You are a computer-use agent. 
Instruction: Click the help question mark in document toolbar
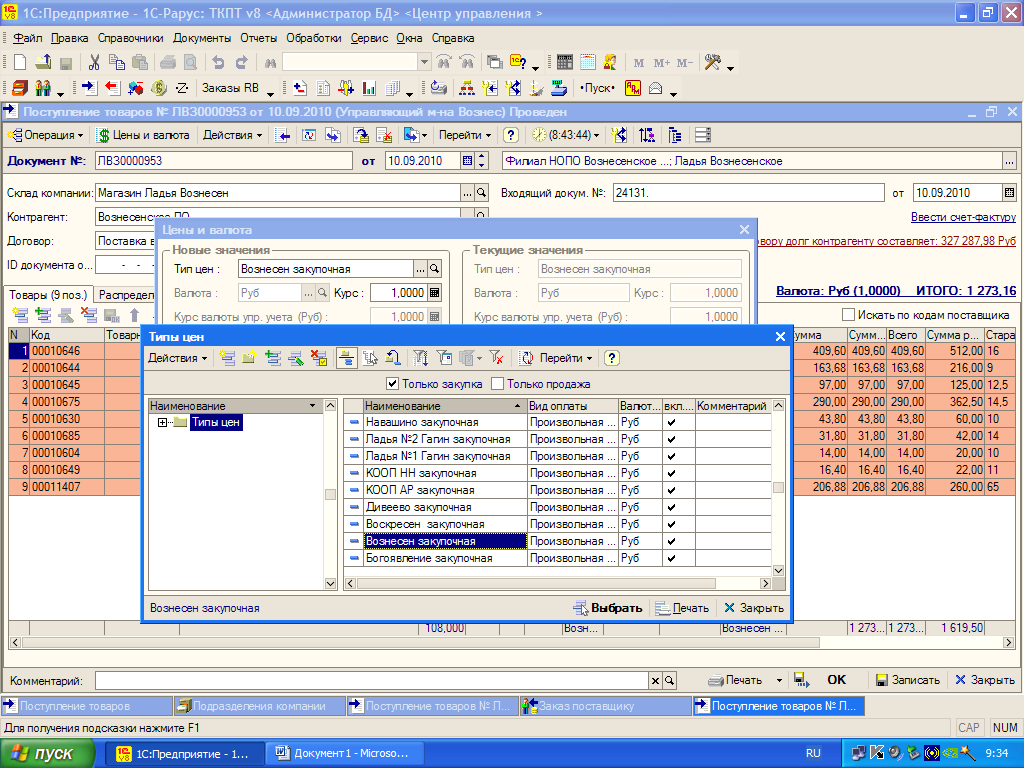point(511,135)
